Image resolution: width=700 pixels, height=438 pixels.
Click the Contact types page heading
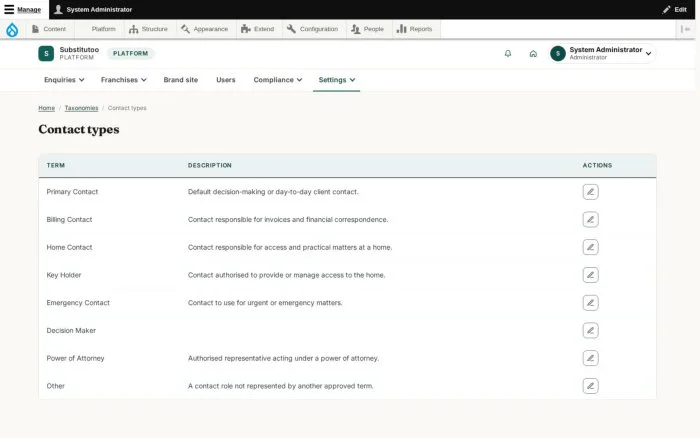pos(79,129)
